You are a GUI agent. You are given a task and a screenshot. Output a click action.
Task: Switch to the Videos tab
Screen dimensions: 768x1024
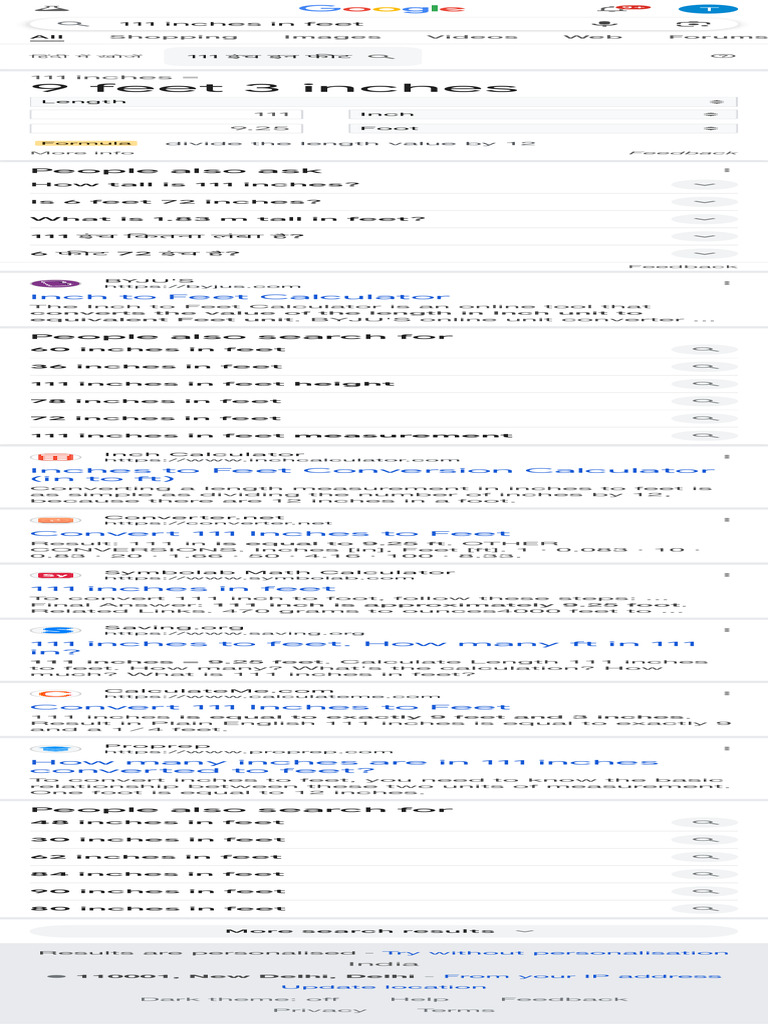click(x=472, y=37)
